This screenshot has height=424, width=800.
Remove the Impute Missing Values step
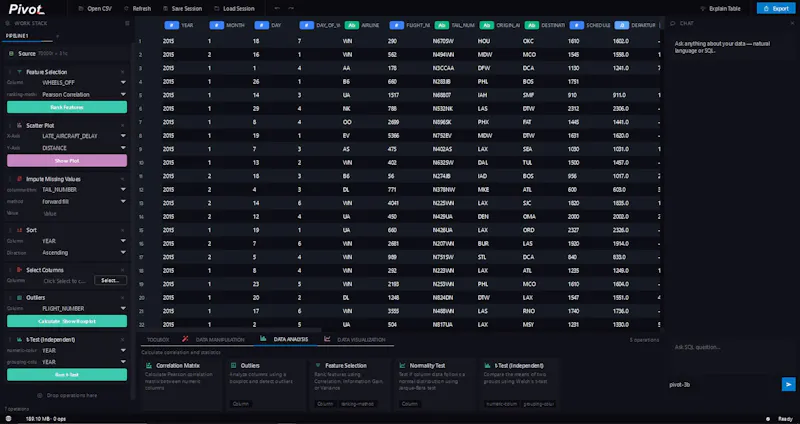(122, 179)
